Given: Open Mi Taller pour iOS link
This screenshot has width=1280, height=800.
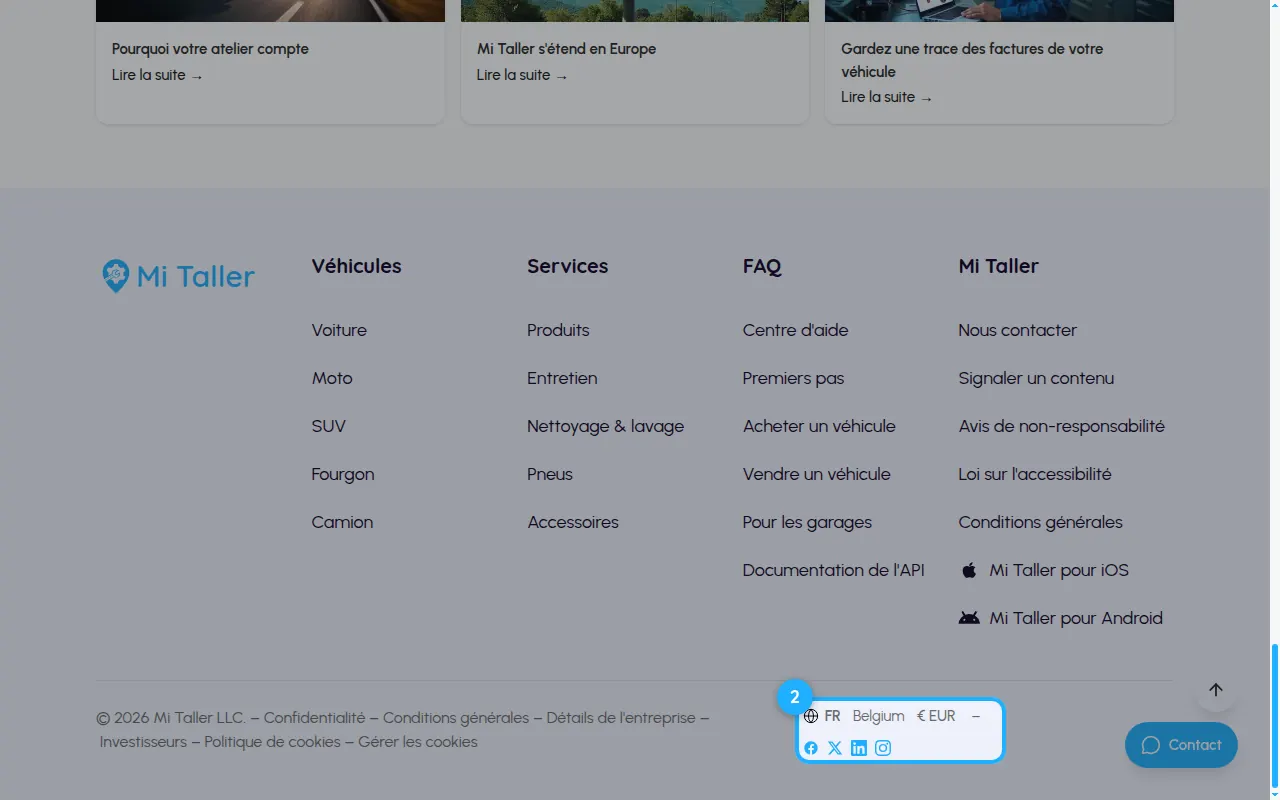Looking at the screenshot, I should click(1044, 570).
